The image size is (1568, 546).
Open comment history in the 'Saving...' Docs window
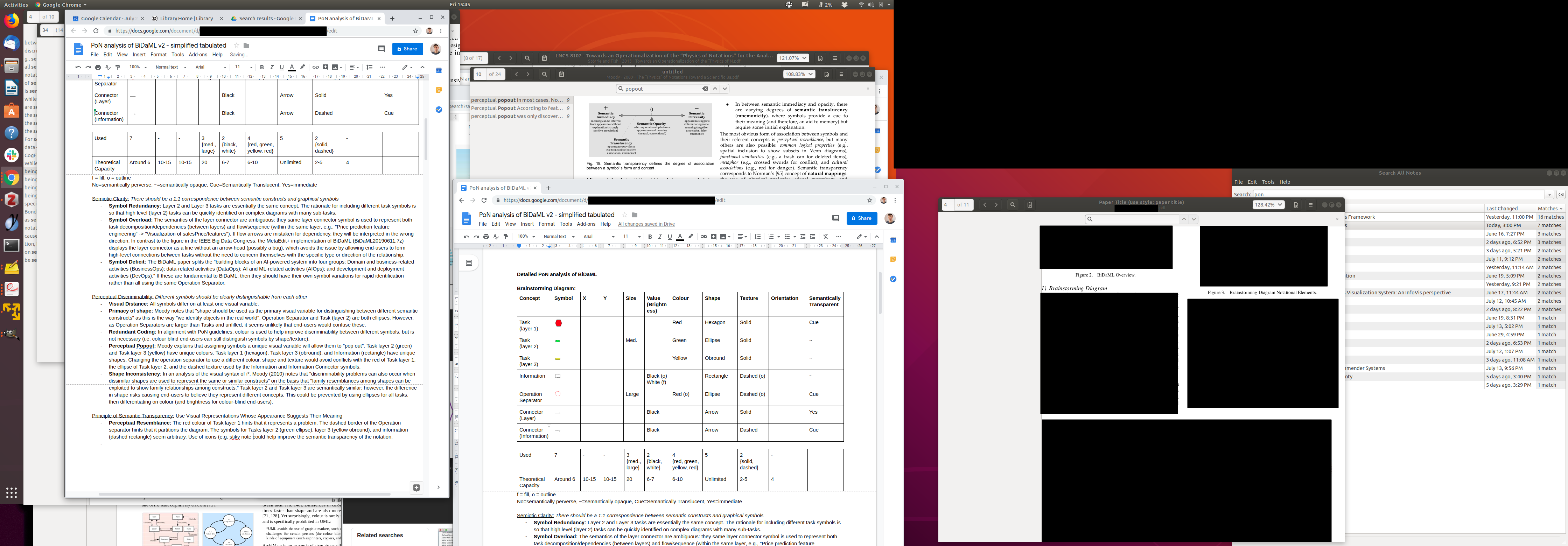pyautogui.click(x=381, y=49)
